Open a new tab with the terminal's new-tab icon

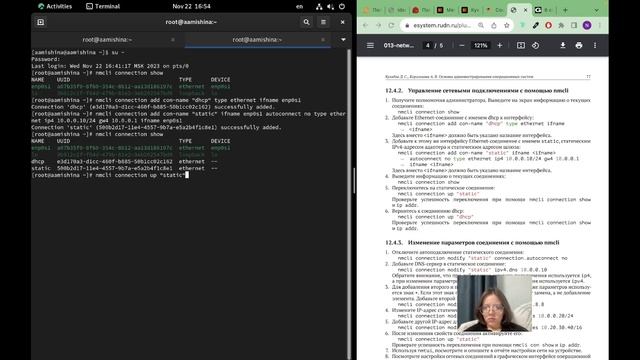click(40, 22)
